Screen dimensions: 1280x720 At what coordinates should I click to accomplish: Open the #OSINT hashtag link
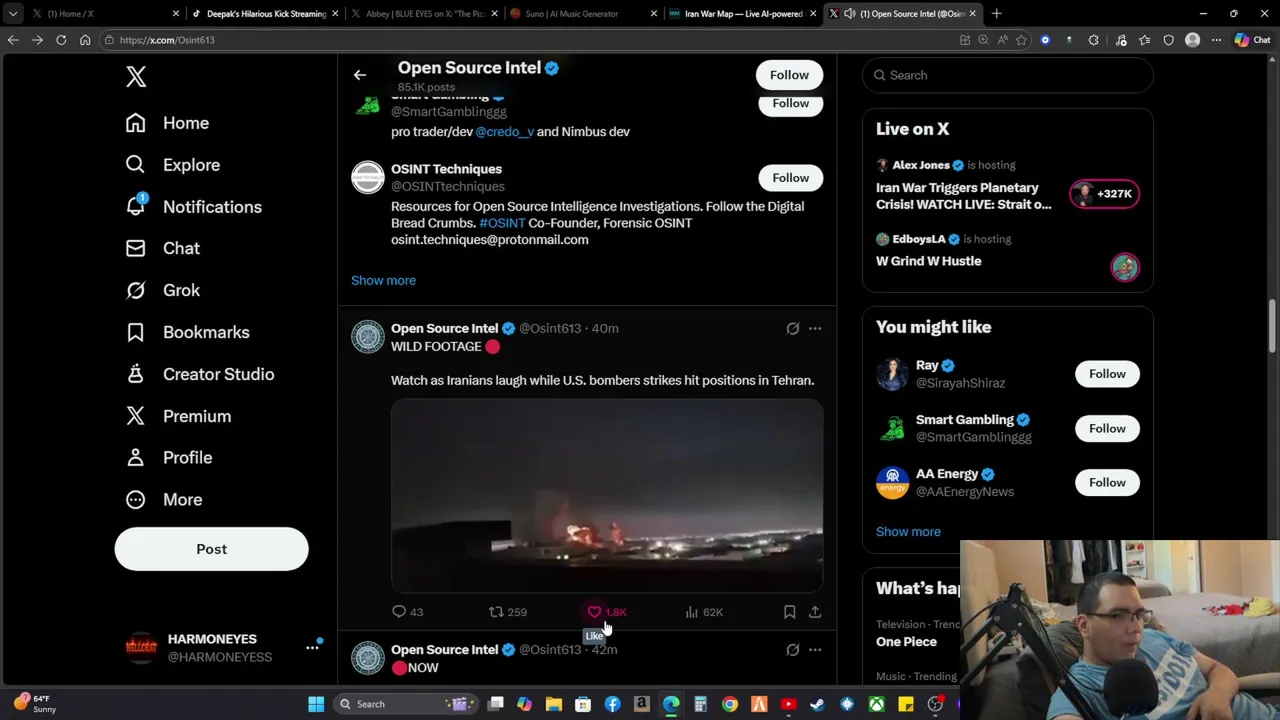point(502,223)
